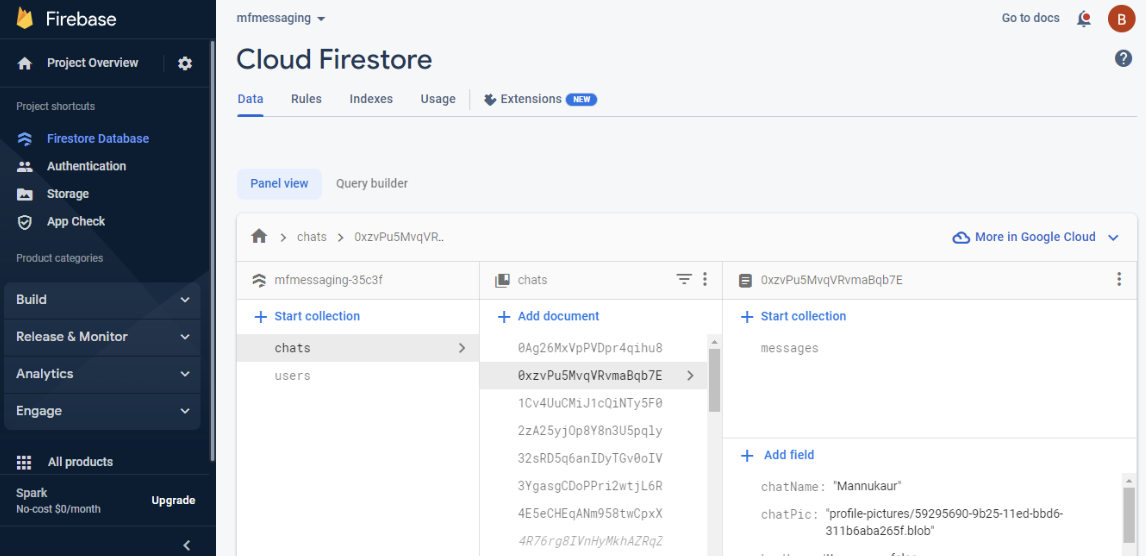
Task: Click plus icon beside Add document
Action: click(x=504, y=317)
